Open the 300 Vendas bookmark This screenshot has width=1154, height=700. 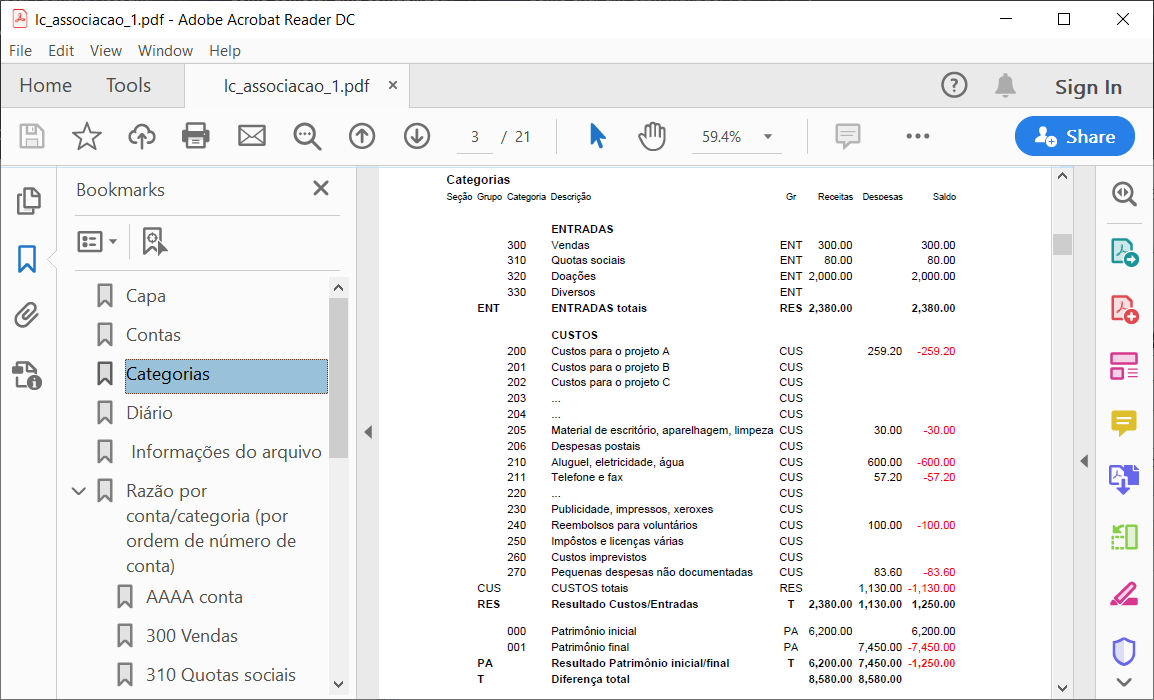click(x=191, y=636)
